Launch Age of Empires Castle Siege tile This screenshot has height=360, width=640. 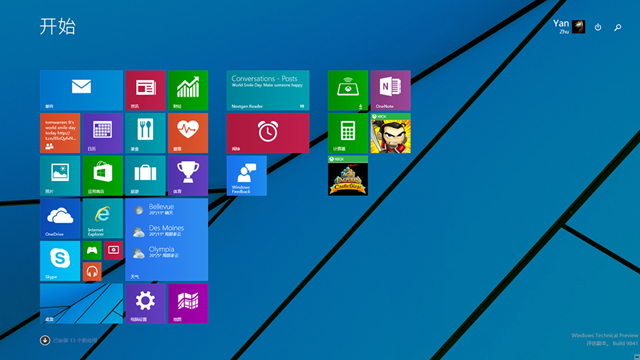click(x=348, y=176)
